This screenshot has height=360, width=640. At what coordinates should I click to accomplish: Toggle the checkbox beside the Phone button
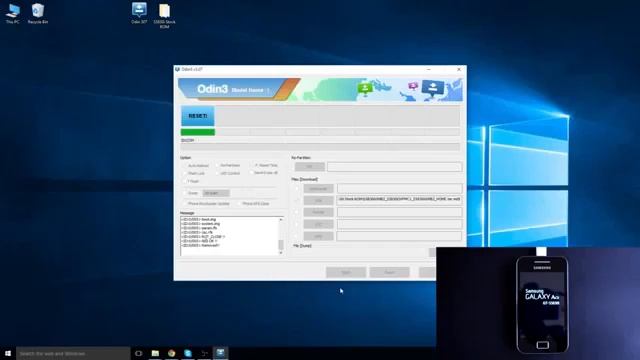coord(297,212)
